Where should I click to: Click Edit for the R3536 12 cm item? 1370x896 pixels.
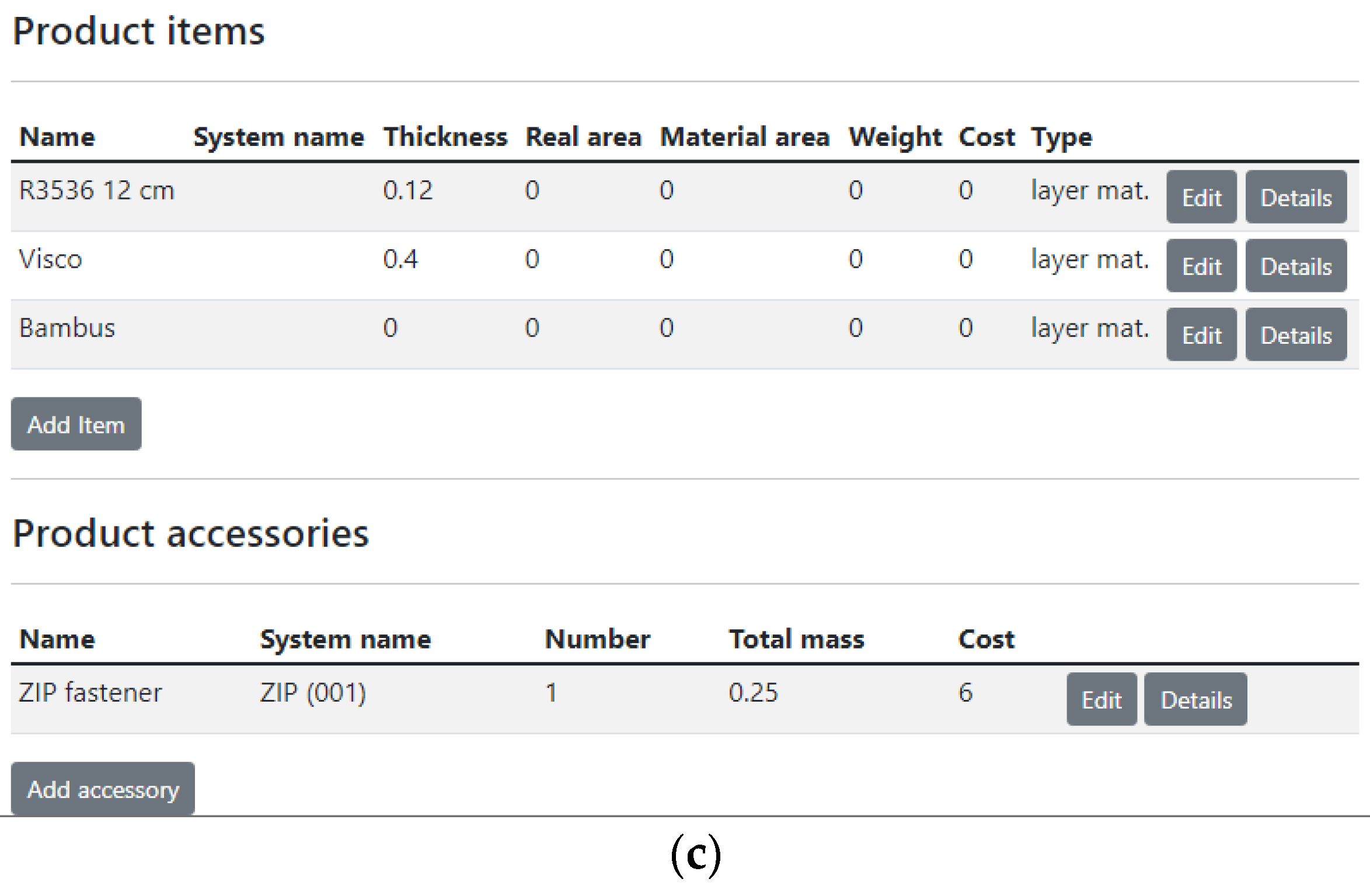1201,197
